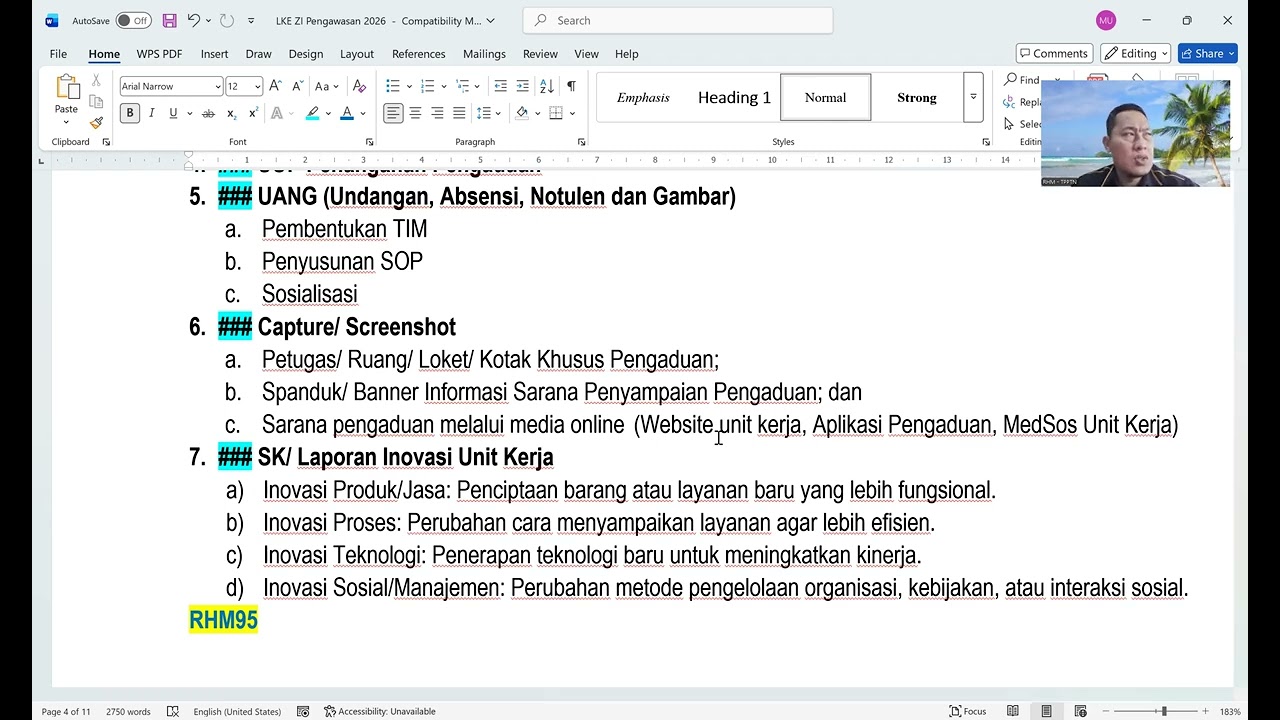The image size is (1280, 720).
Task: Apply the Emphasis style
Action: click(643, 97)
